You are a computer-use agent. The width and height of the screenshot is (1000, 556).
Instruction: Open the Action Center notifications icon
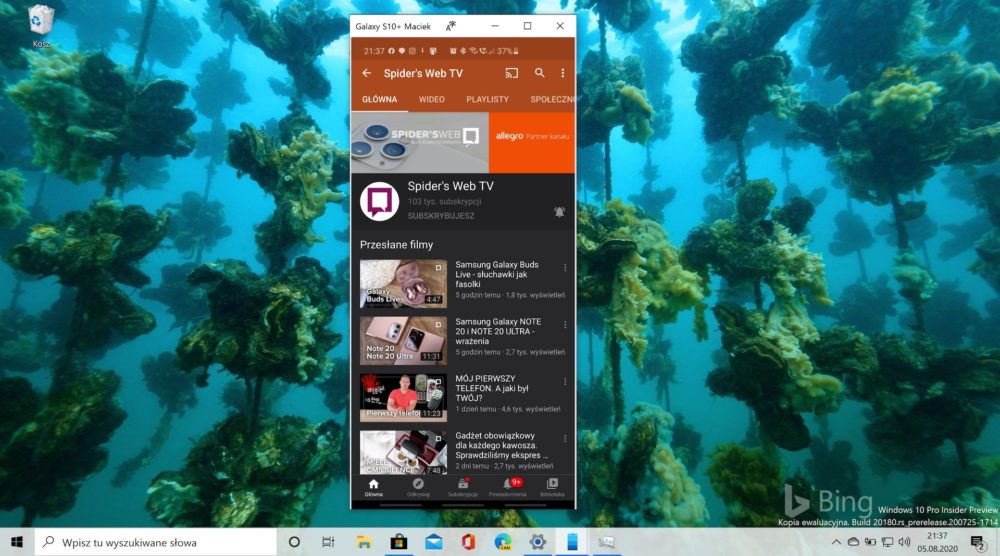click(x=978, y=543)
